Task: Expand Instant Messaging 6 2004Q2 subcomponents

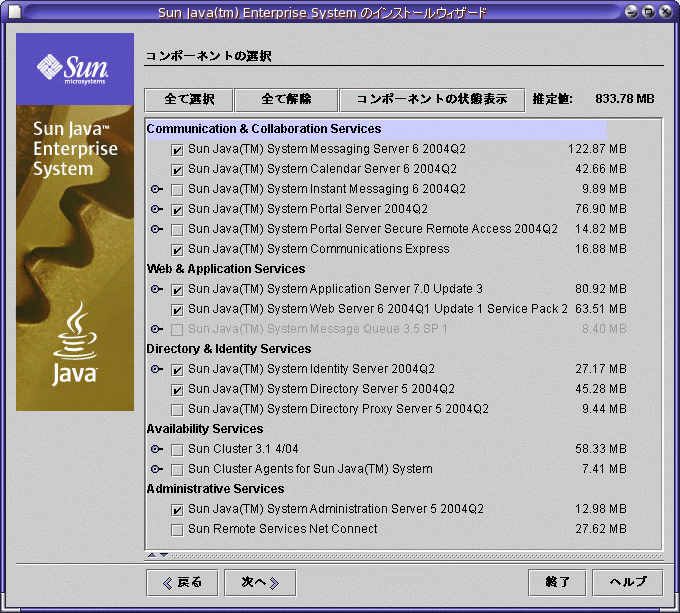Action: pos(157,189)
